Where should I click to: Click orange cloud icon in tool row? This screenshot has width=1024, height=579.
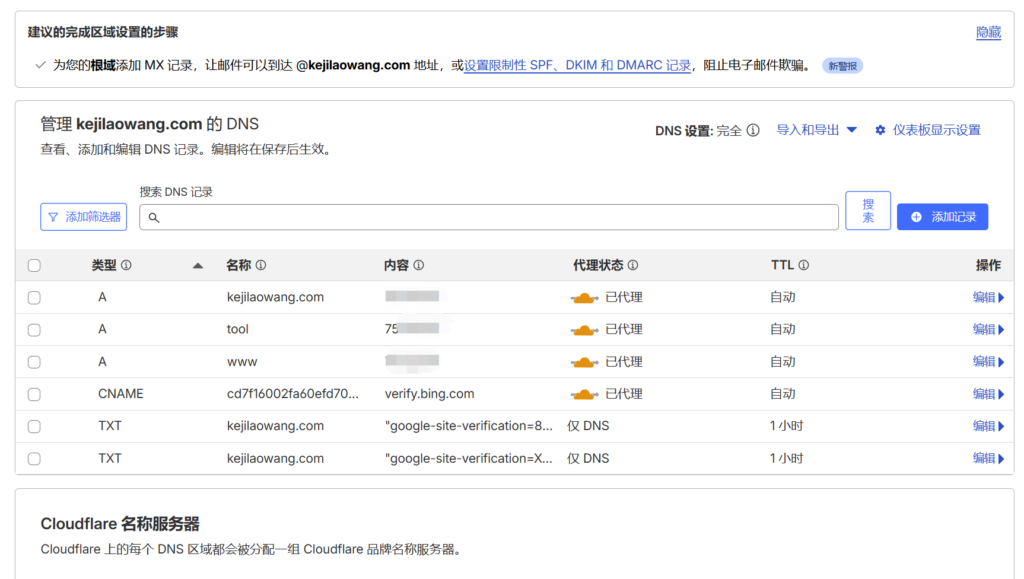584,330
